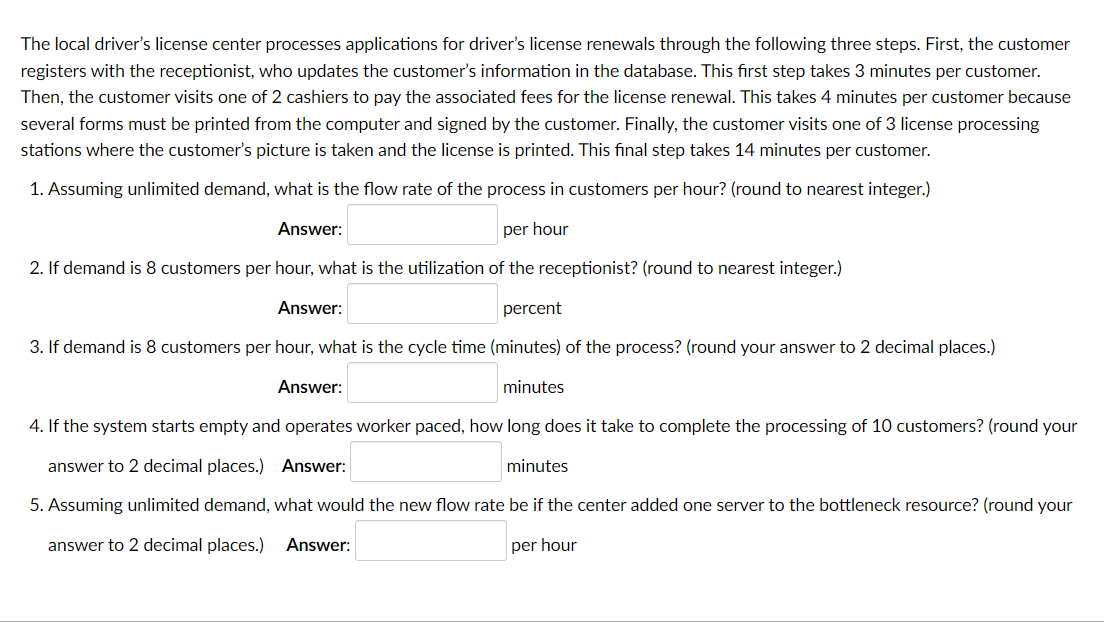Image resolution: width=1104 pixels, height=622 pixels.
Task: Select the bottleneck question answer input
Action: 430,540
